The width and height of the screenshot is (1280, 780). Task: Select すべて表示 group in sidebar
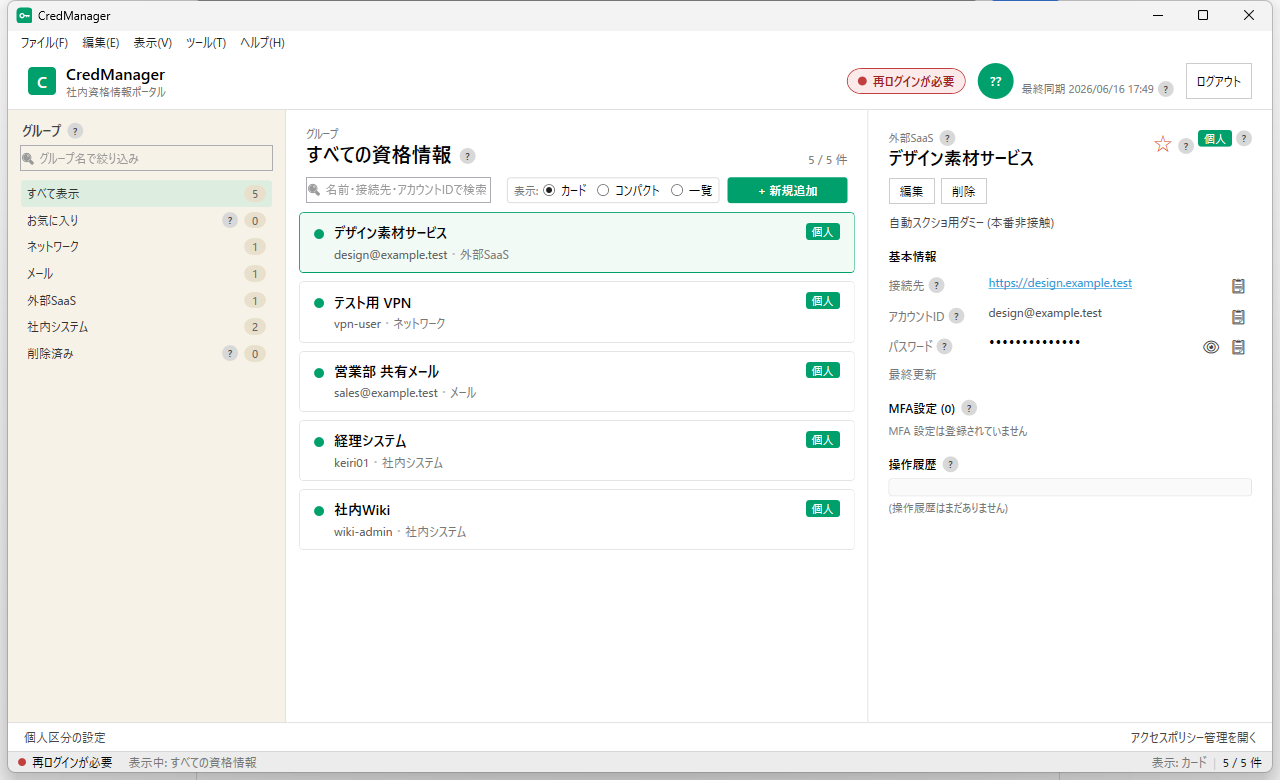[146, 193]
